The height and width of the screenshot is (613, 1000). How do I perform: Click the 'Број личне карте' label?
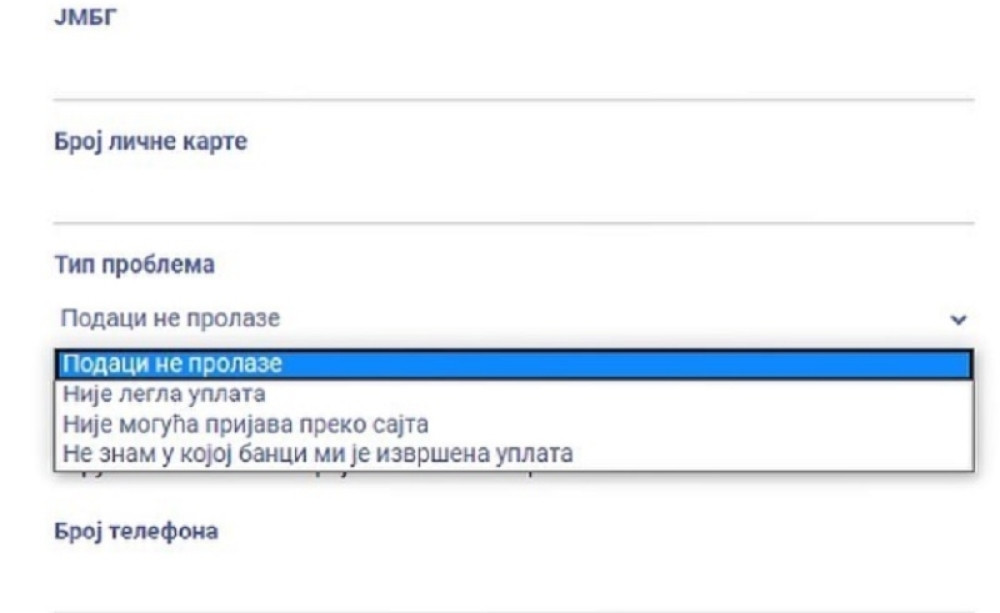[x=150, y=142]
